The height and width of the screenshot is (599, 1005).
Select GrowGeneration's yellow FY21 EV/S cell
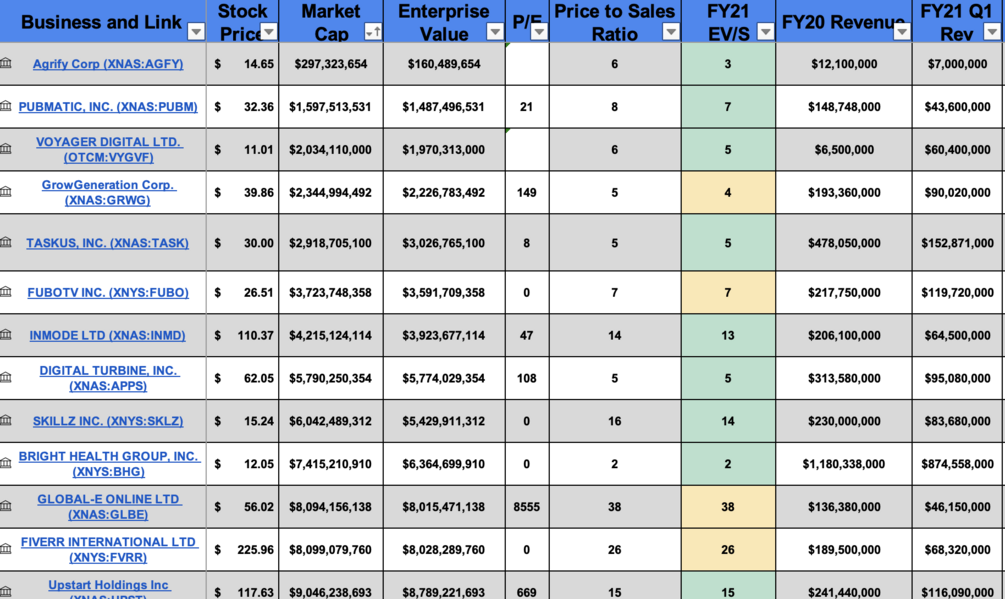point(728,192)
